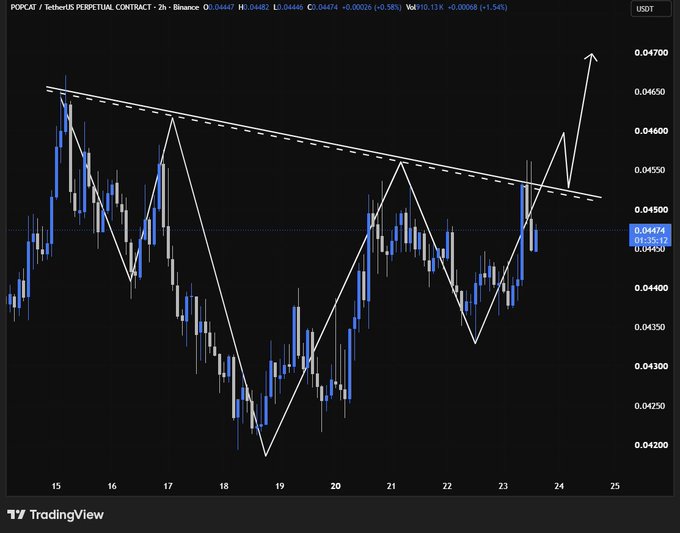The height and width of the screenshot is (533, 680).
Task: Click the TradingView logo
Action: pos(56,515)
